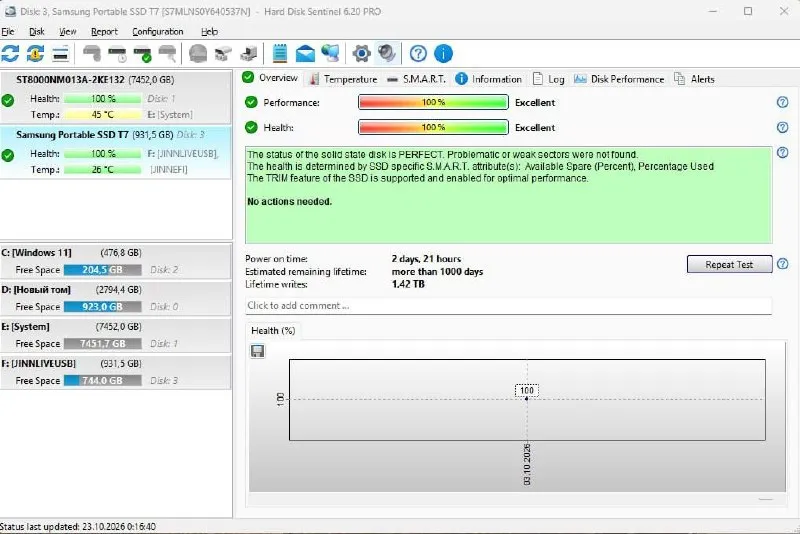Image resolution: width=800 pixels, height=534 pixels.
Task: Click the third toolbar icon showing a disk panel
Action: click(x=60, y=54)
